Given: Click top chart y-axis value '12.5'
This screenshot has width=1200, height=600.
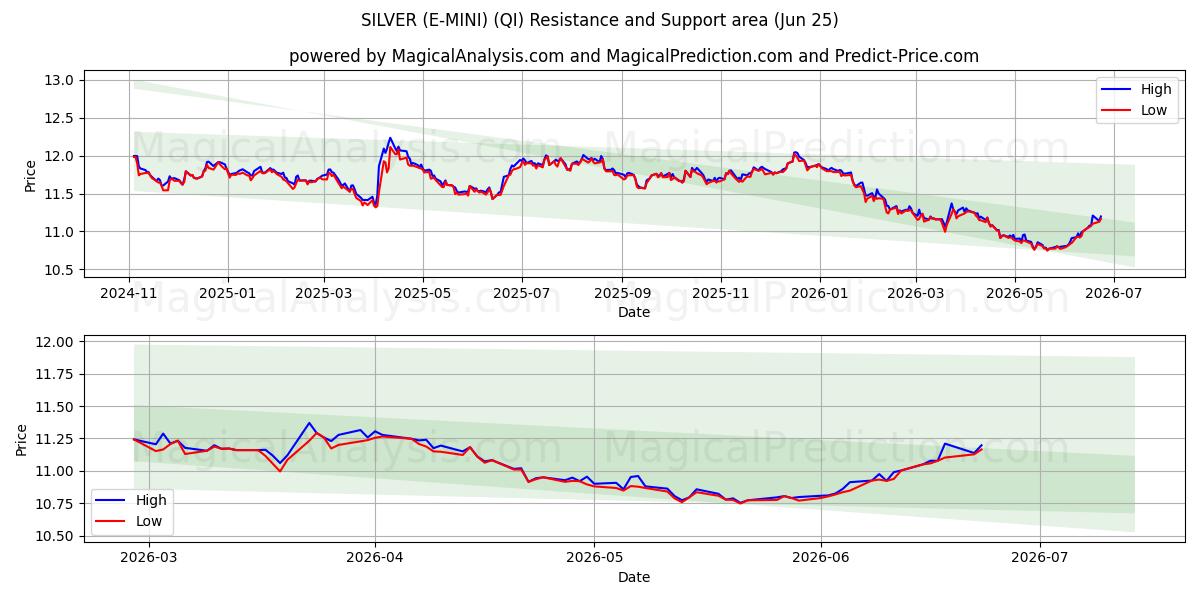Looking at the screenshot, I should coord(60,118).
